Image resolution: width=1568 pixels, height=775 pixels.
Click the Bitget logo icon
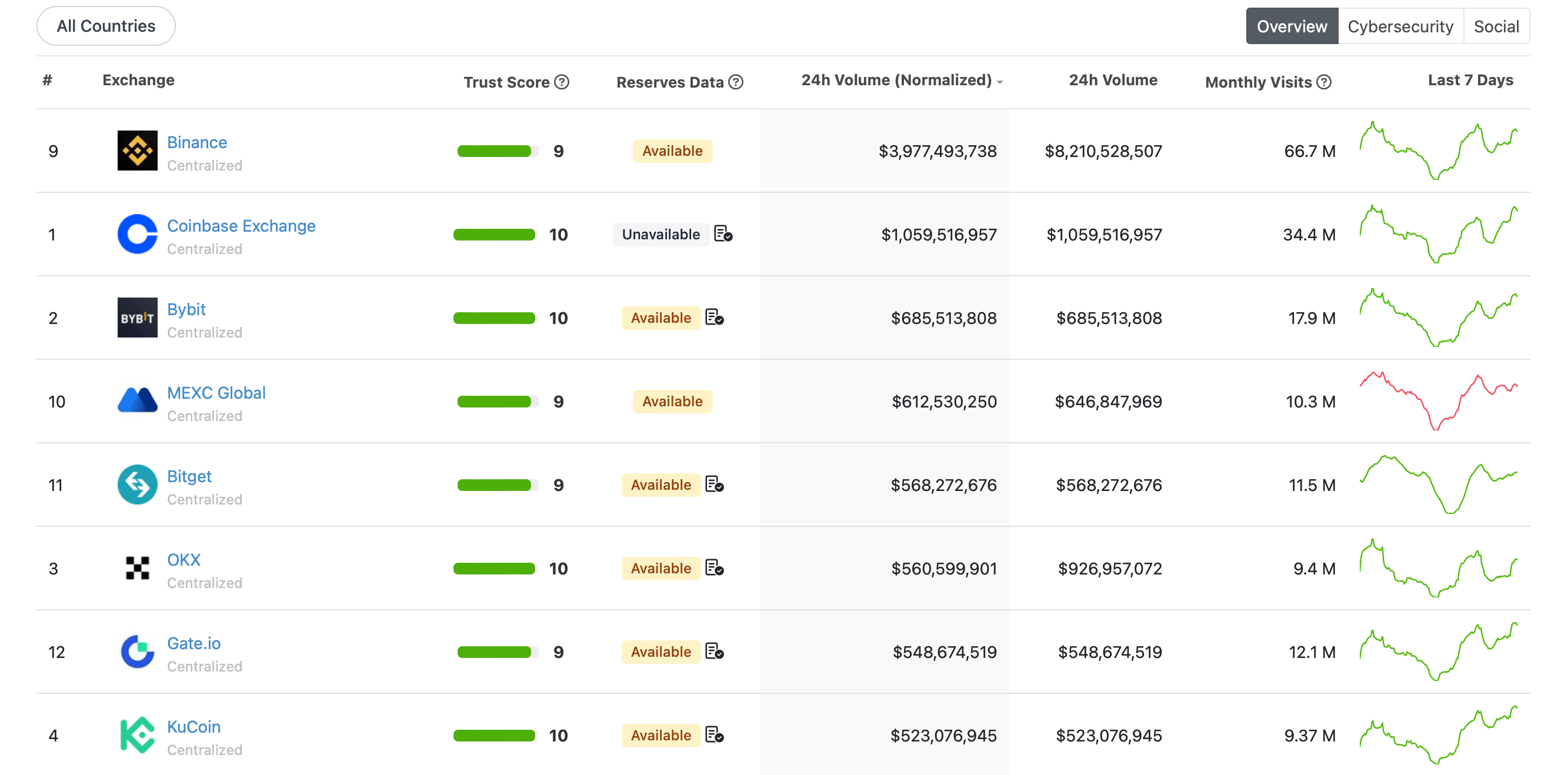click(x=137, y=485)
